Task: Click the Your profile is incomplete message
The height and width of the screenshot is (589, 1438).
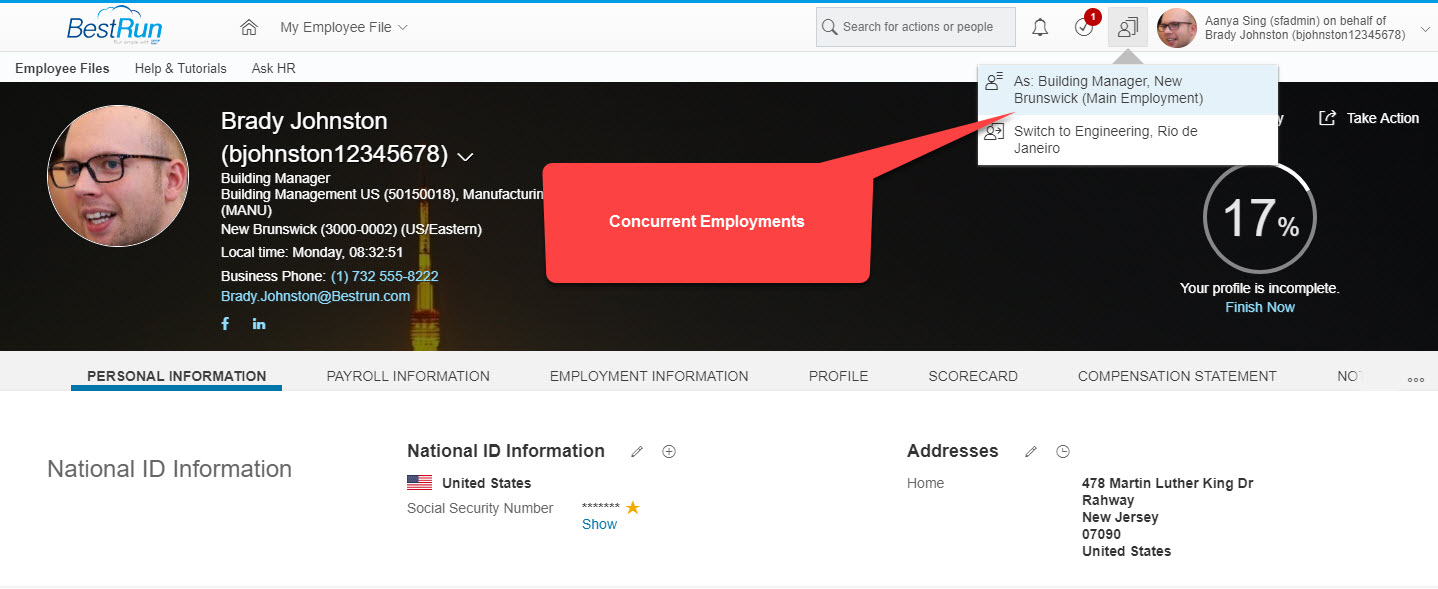Action: (x=1259, y=288)
